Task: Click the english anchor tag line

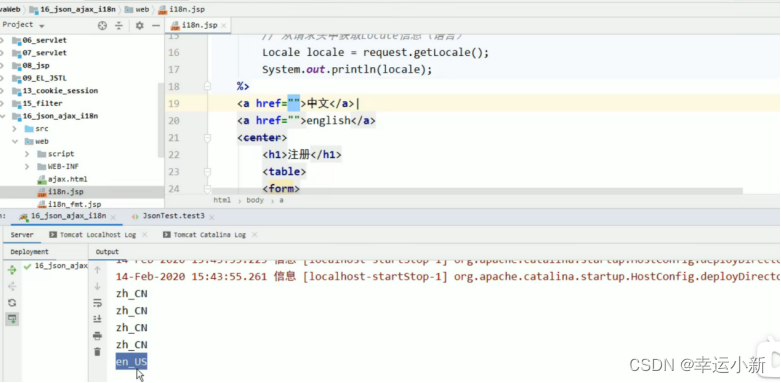Action: point(306,121)
